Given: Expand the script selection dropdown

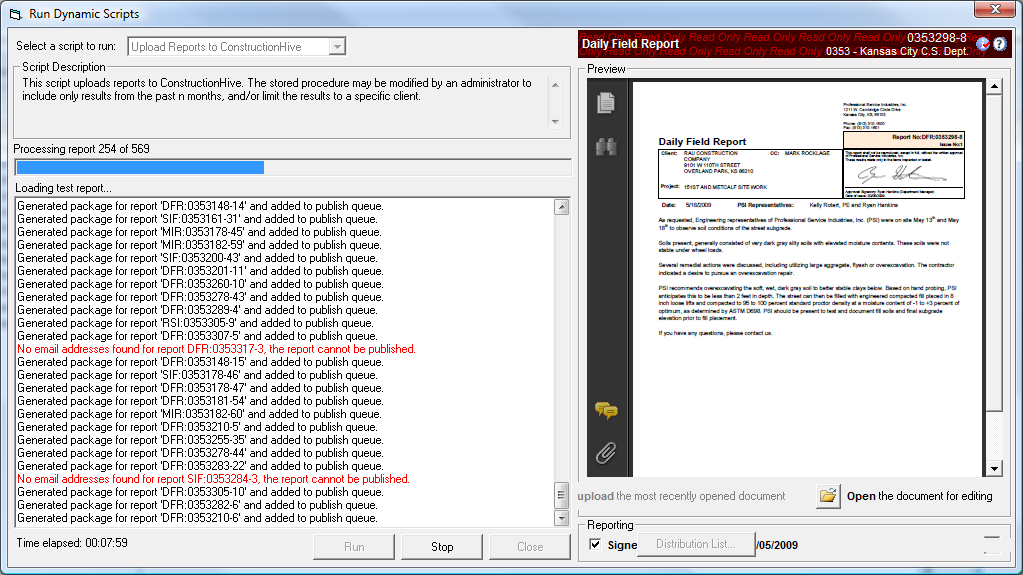Looking at the screenshot, I should pos(337,46).
